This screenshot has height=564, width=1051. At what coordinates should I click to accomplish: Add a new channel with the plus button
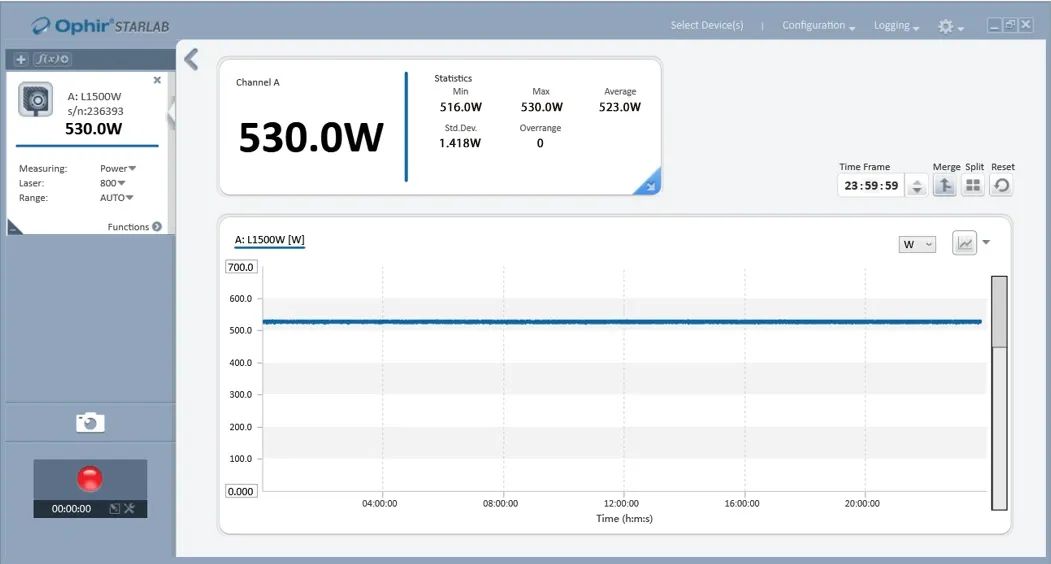point(22,60)
